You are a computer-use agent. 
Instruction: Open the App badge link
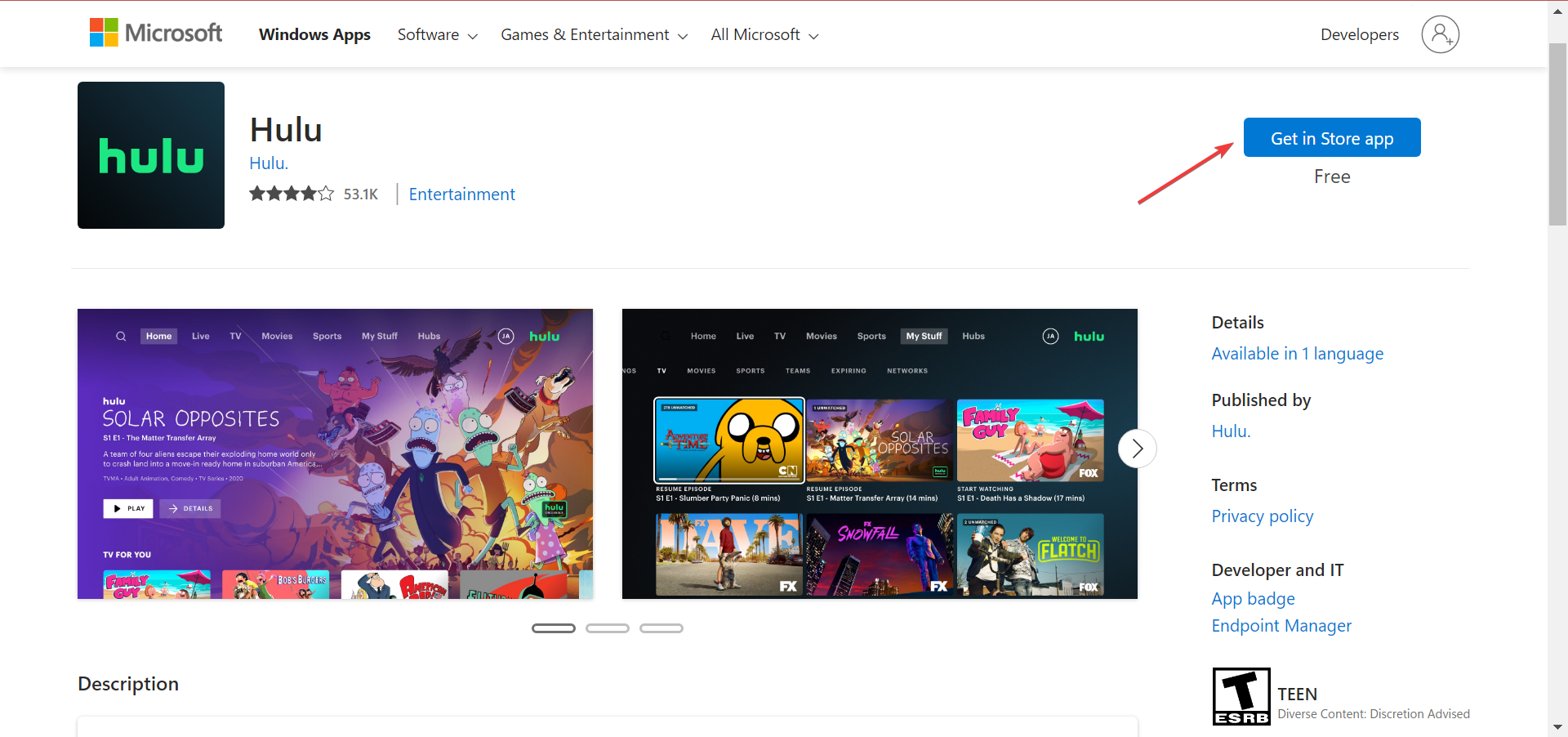click(1253, 599)
